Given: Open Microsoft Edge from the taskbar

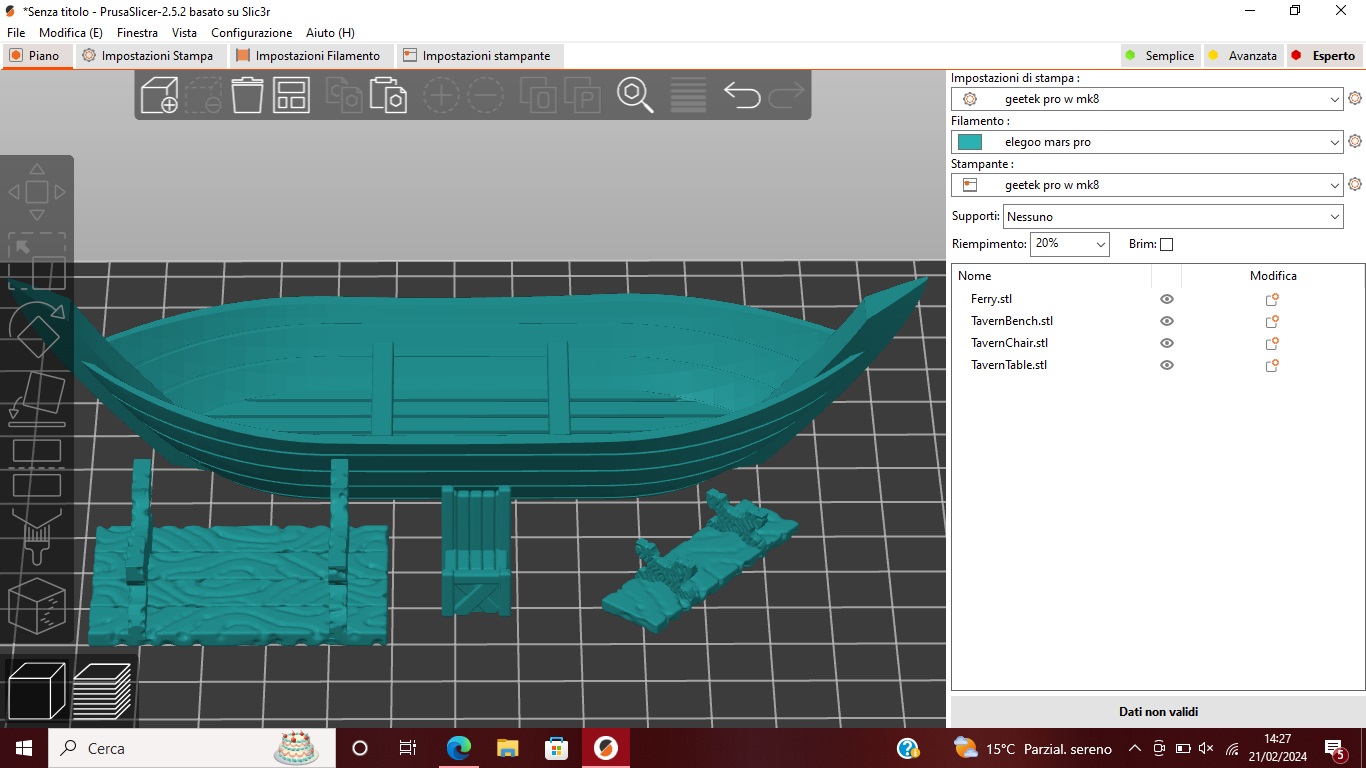Looking at the screenshot, I should click(458, 748).
